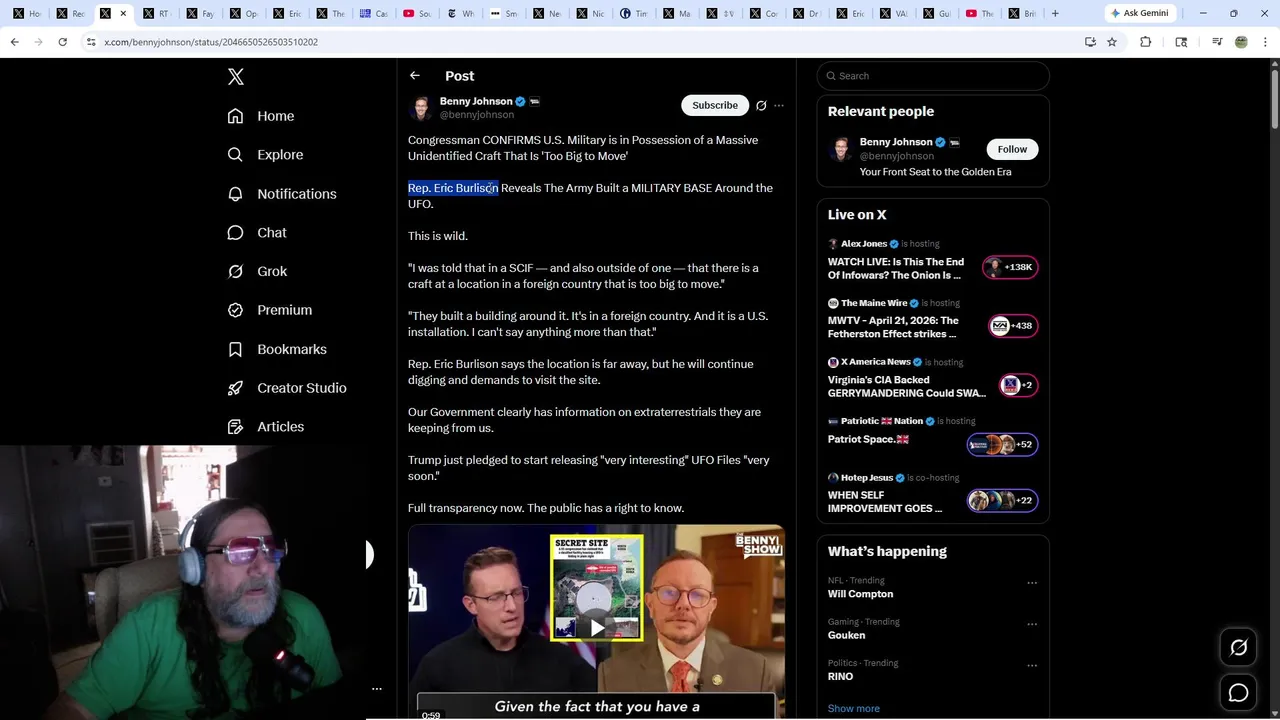This screenshot has width=1280, height=720.
Task: Open Patriotic Nation Patriot Space
Action: tap(932, 437)
